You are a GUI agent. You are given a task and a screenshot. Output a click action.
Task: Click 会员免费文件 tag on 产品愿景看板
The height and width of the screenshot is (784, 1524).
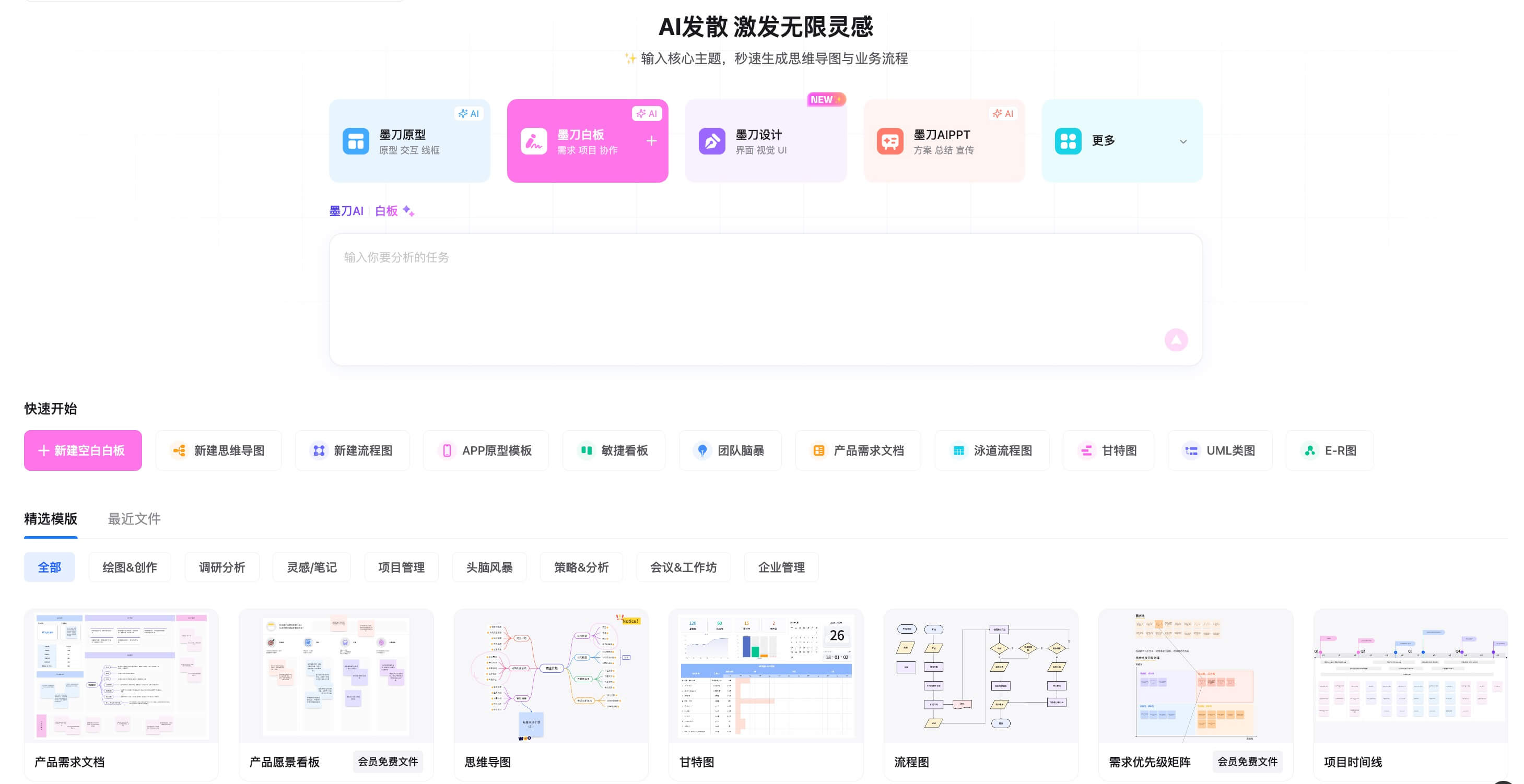point(388,762)
